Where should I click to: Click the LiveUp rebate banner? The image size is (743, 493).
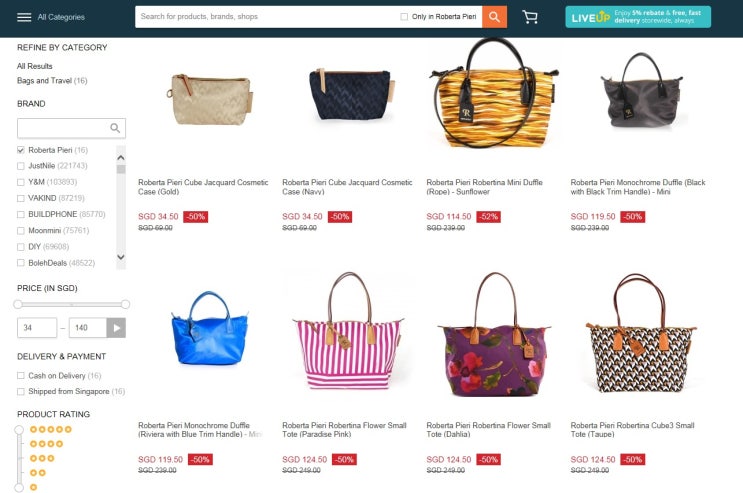point(638,17)
